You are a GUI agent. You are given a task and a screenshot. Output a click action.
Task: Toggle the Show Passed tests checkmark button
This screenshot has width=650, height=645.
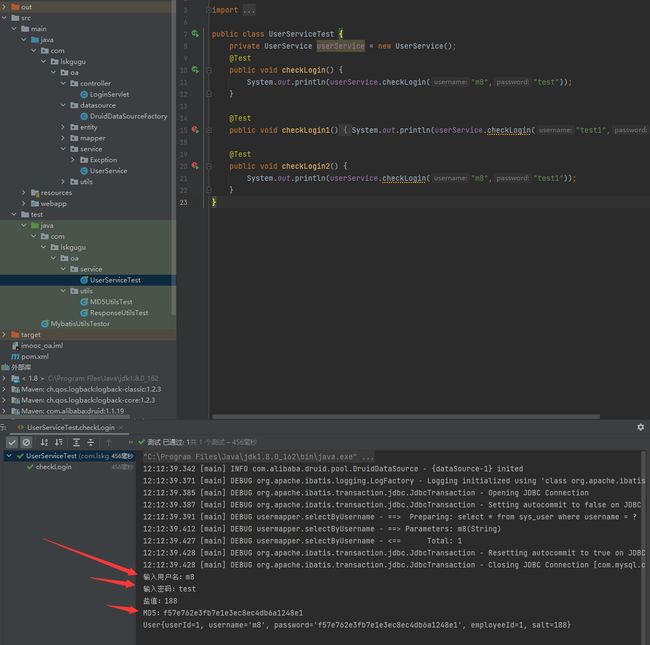point(12,442)
